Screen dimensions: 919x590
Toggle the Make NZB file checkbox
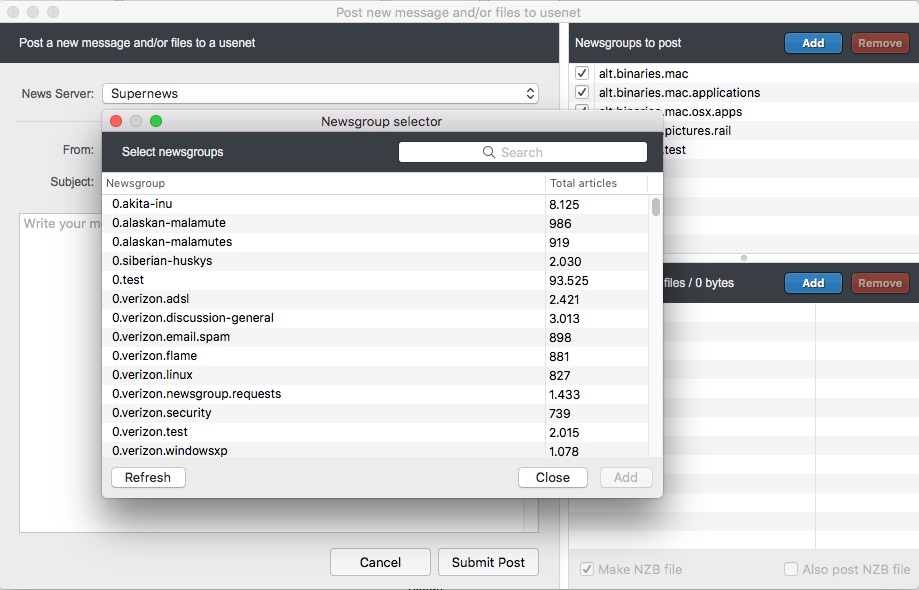(x=586, y=569)
